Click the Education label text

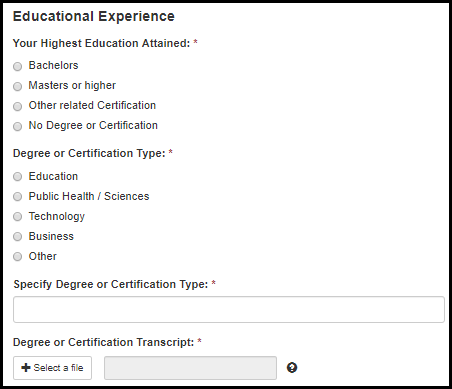pyautogui.click(x=53, y=176)
